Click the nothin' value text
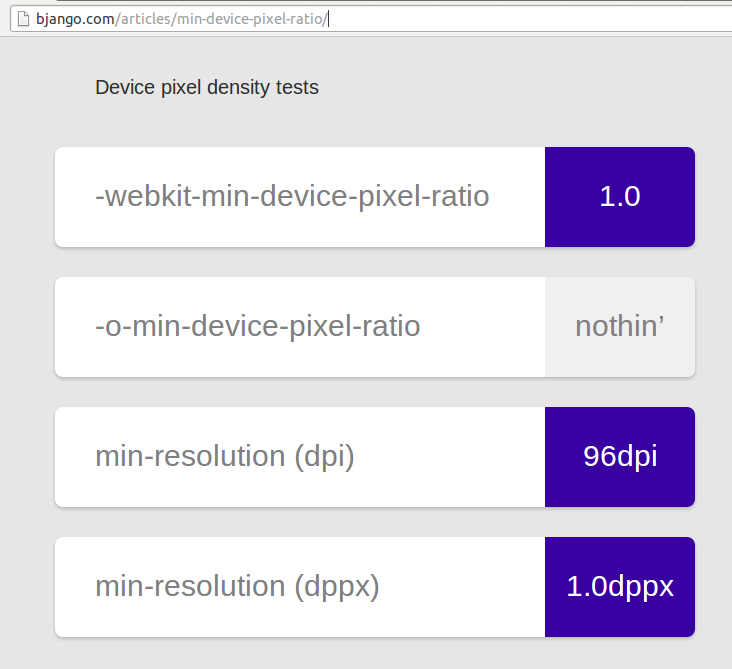Screen dimensions: 732x669 [619, 326]
